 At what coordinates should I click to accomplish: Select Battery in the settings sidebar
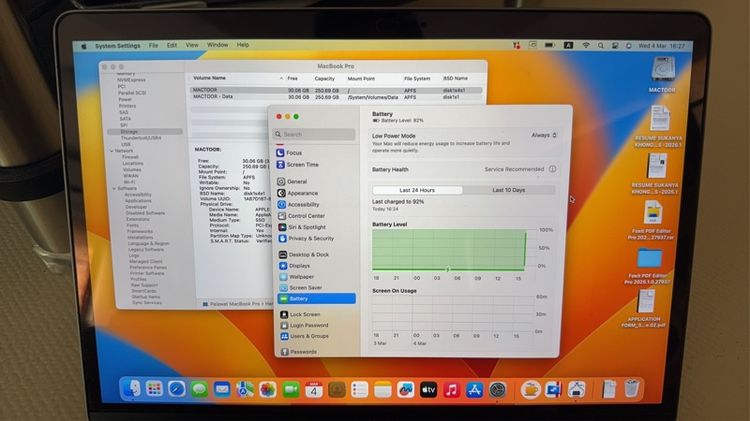click(x=317, y=299)
